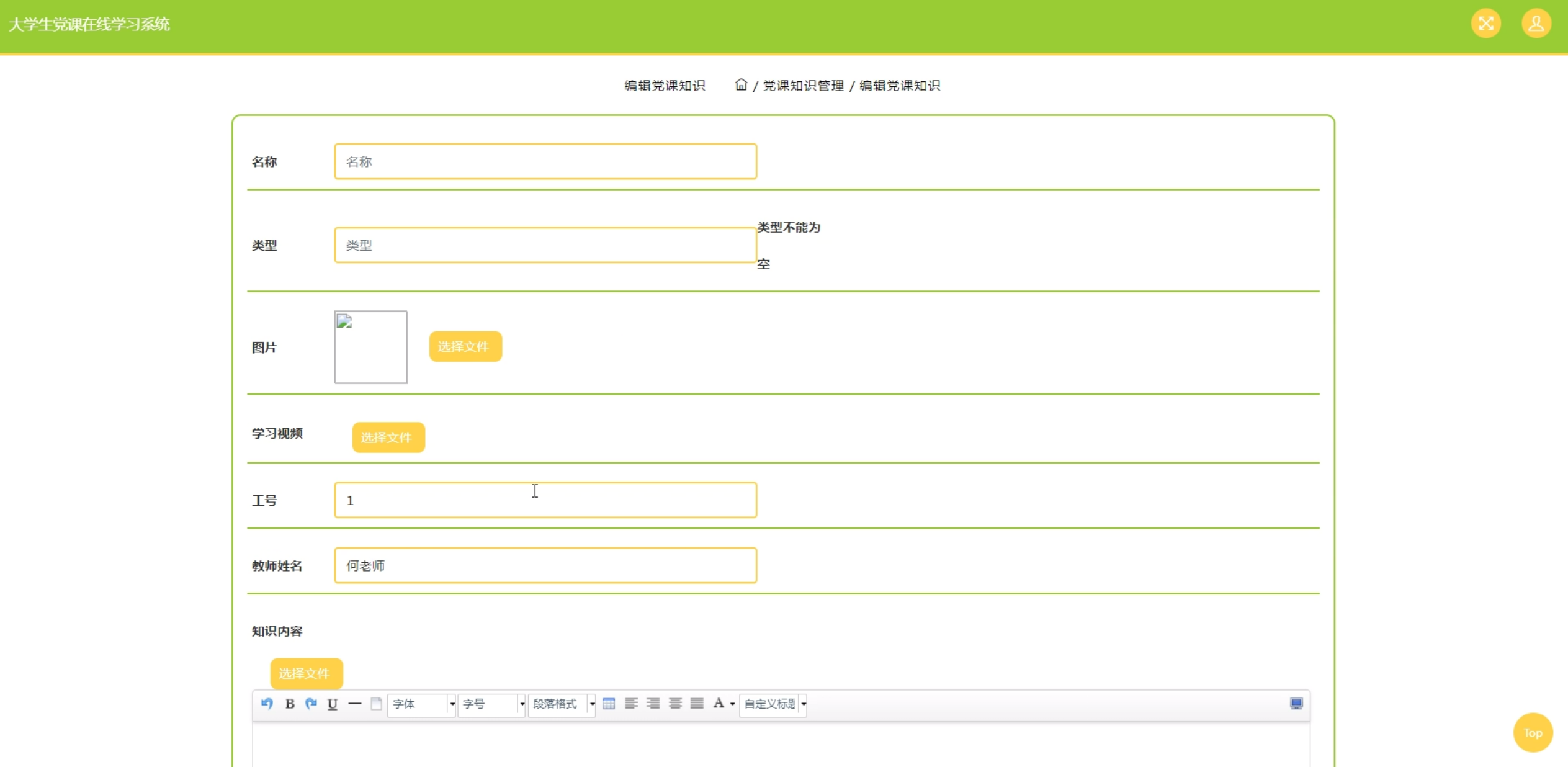
Task: Align text right in editor
Action: (653, 703)
